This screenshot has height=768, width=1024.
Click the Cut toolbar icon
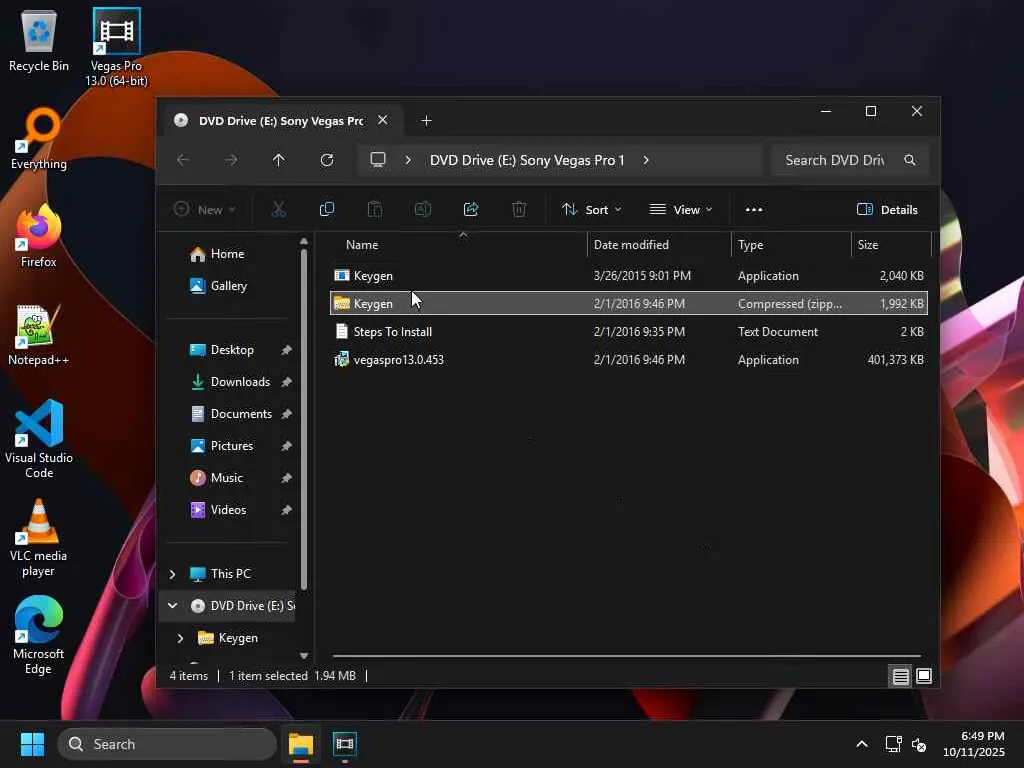(x=279, y=210)
